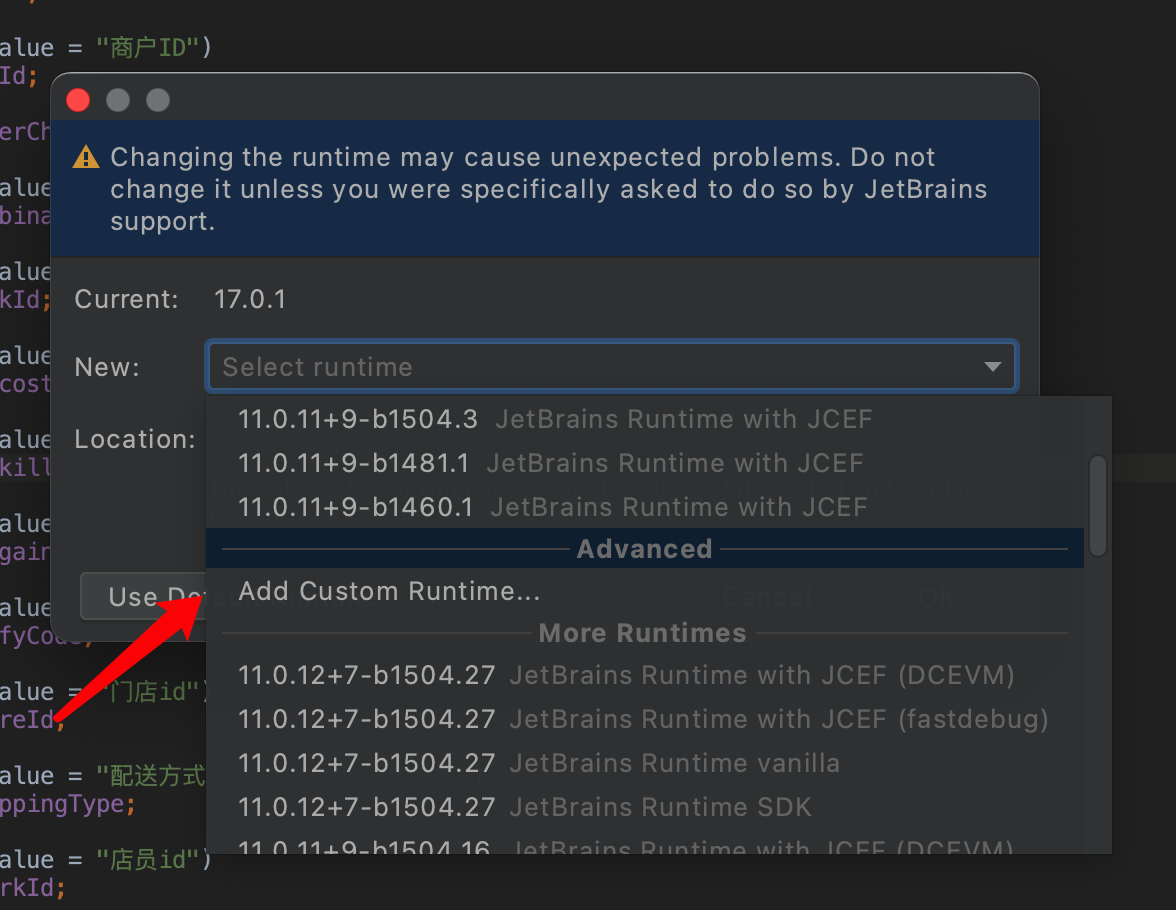Choose 11.0.11+9-b1460.1 JetBrains Runtime with JCEF
This screenshot has width=1176, height=910.
click(x=645, y=507)
